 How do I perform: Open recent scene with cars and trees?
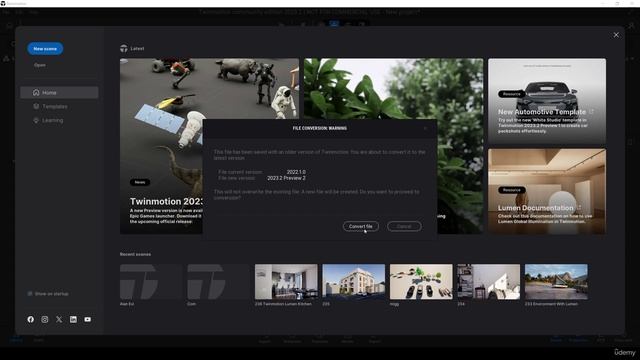421,282
